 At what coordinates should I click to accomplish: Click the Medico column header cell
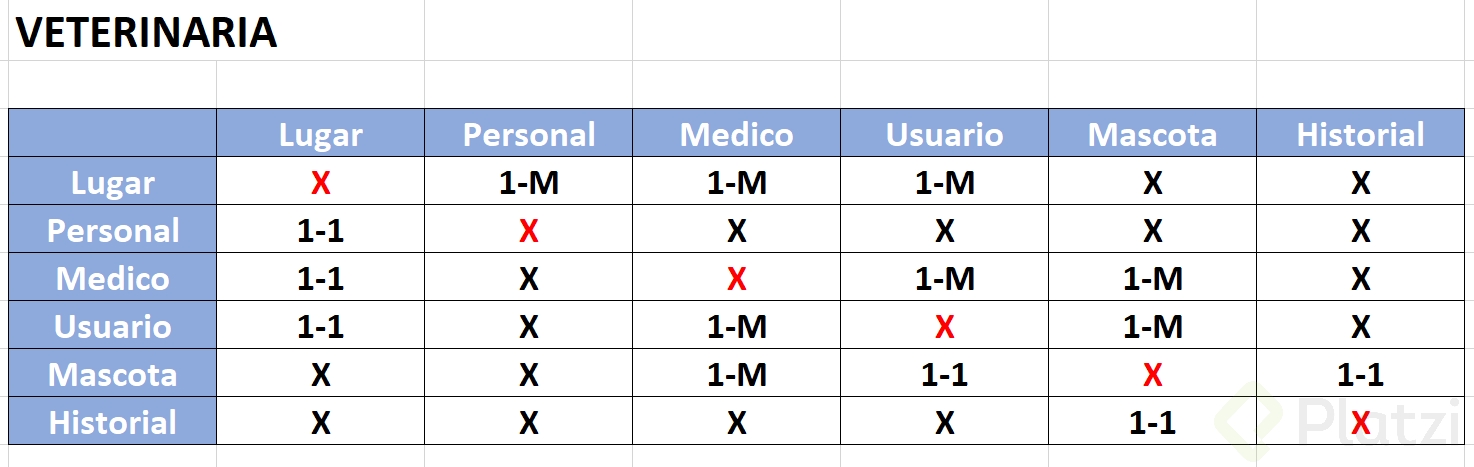[x=736, y=134]
